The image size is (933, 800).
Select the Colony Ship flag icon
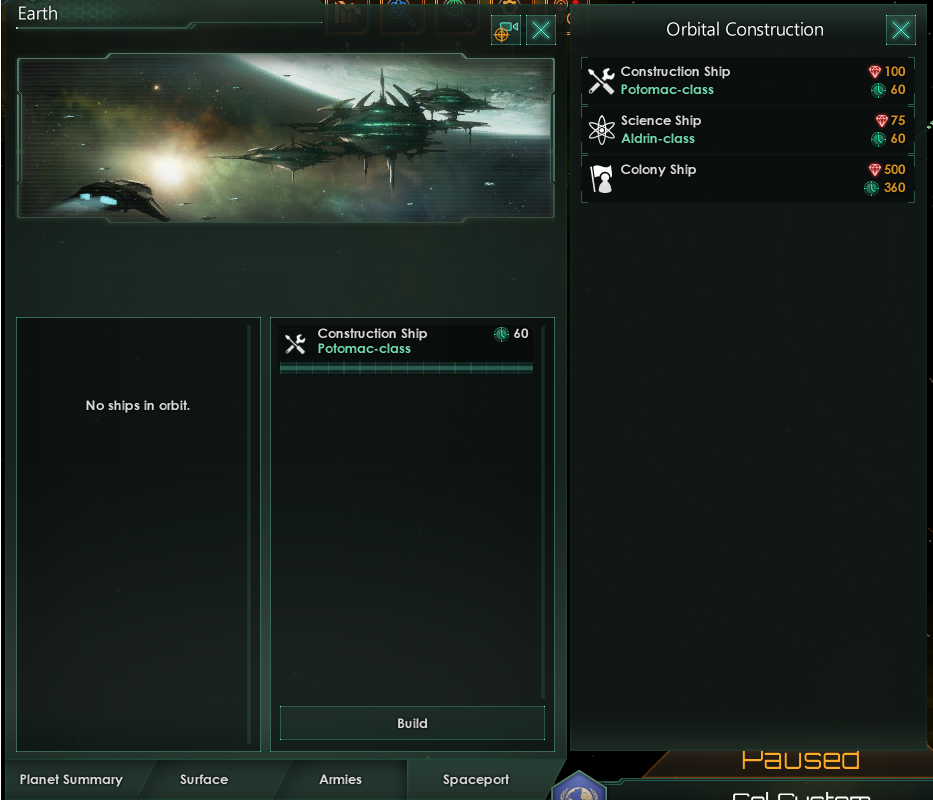[601, 179]
